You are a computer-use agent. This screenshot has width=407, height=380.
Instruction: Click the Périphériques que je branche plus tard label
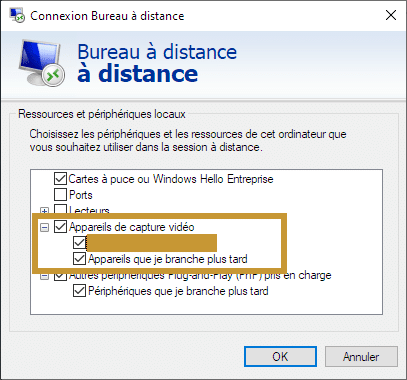click(x=178, y=291)
